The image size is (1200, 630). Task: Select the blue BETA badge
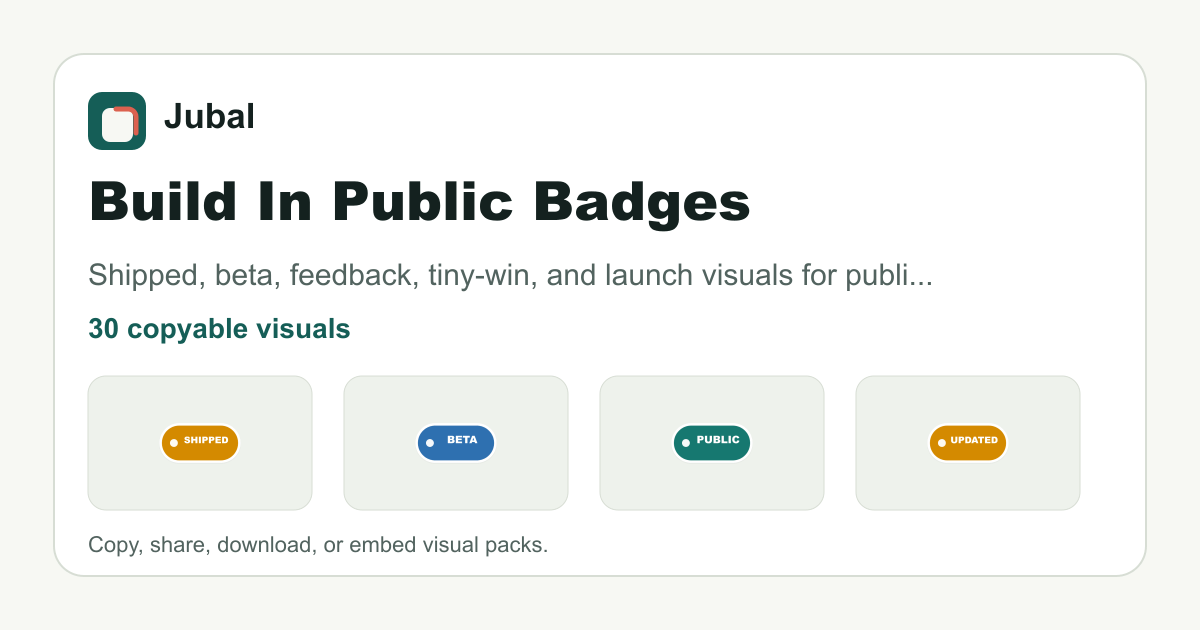pyautogui.click(x=456, y=443)
